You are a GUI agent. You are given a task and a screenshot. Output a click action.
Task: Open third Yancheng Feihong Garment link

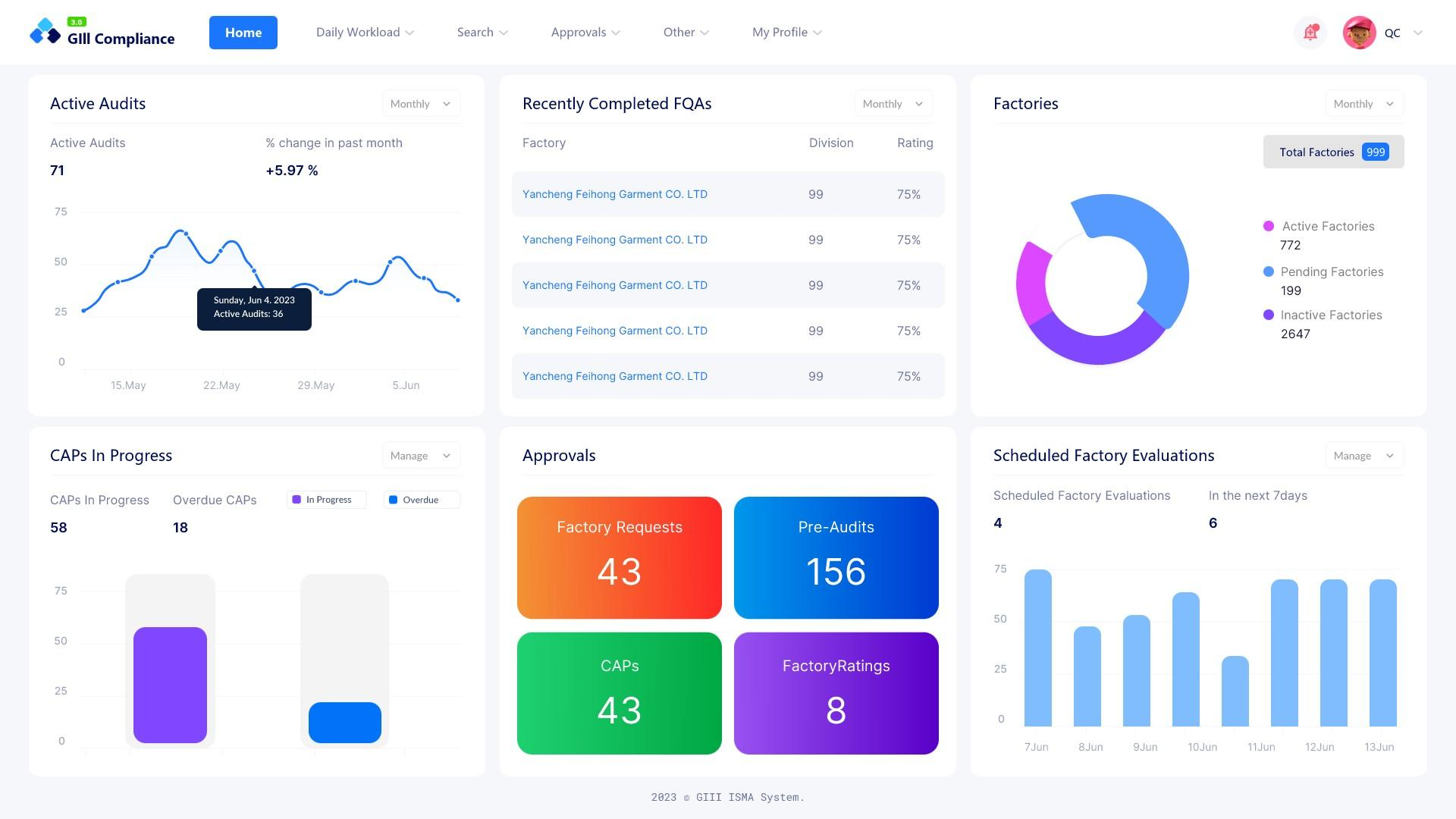tap(615, 285)
